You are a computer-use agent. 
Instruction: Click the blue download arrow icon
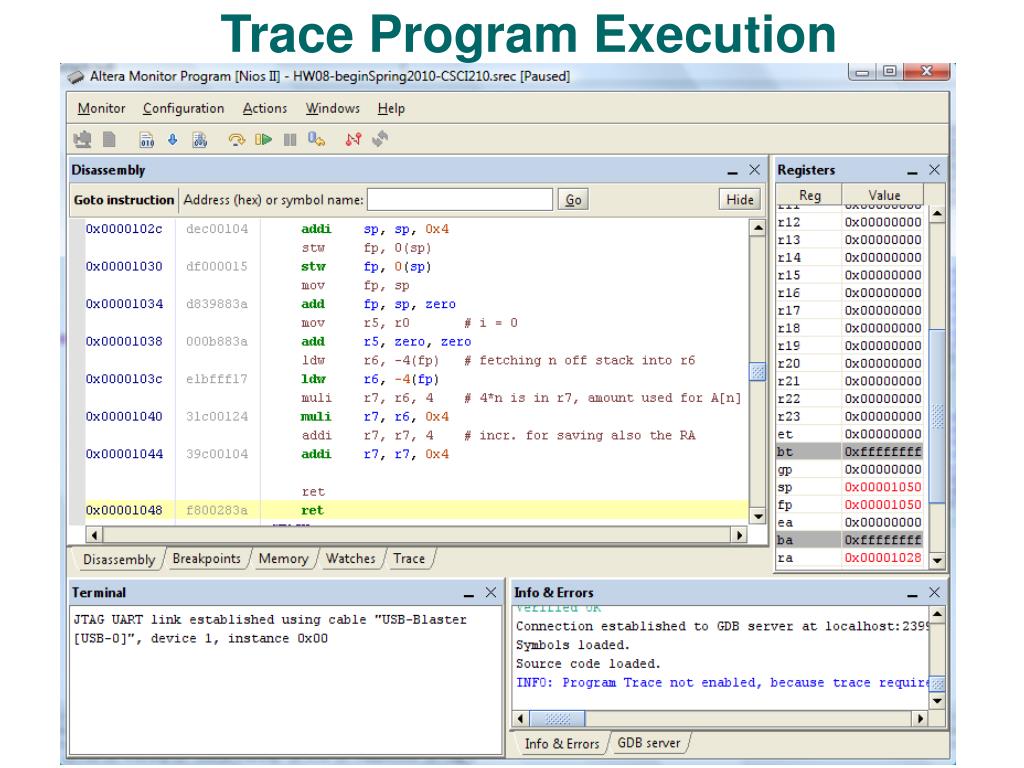pyautogui.click(x=171, y=140)
